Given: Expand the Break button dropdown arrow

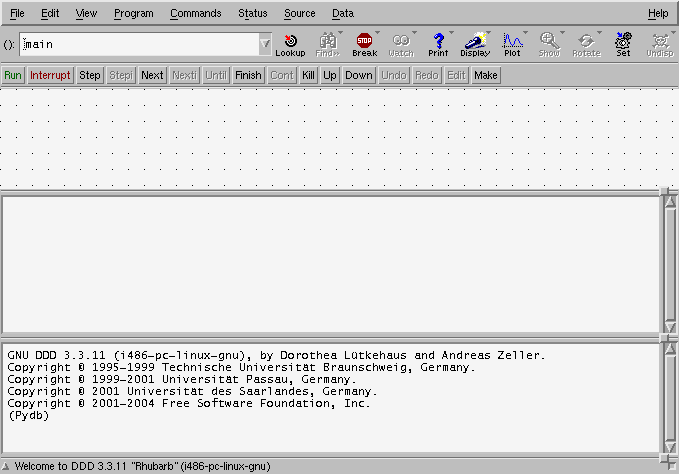Looking at the screenshot, I should [x=377, y=33].
